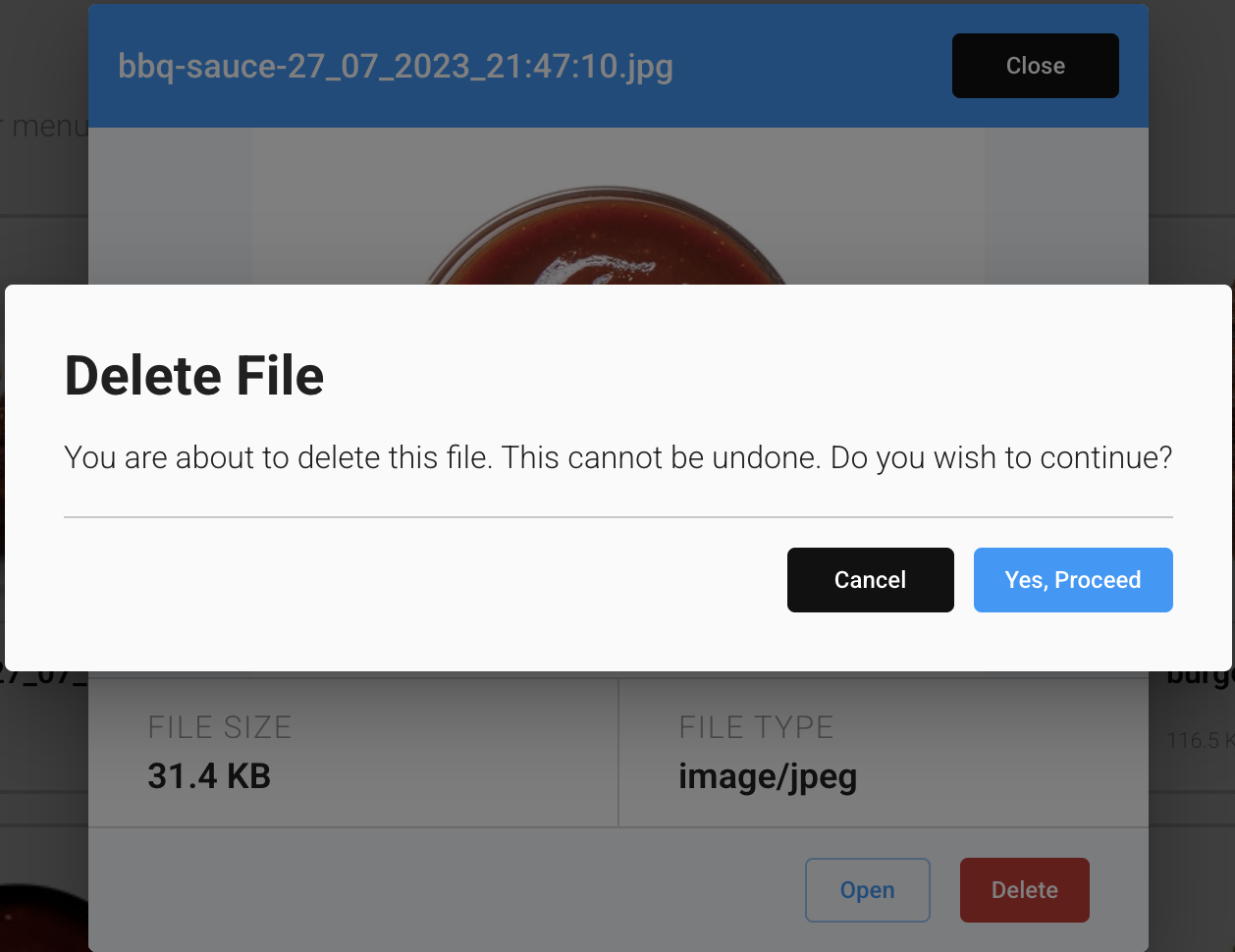The width and height of the screenshot is (1235, 952).
Task: Click the FILE SIZE label
Action: click(x=220, y=727)
